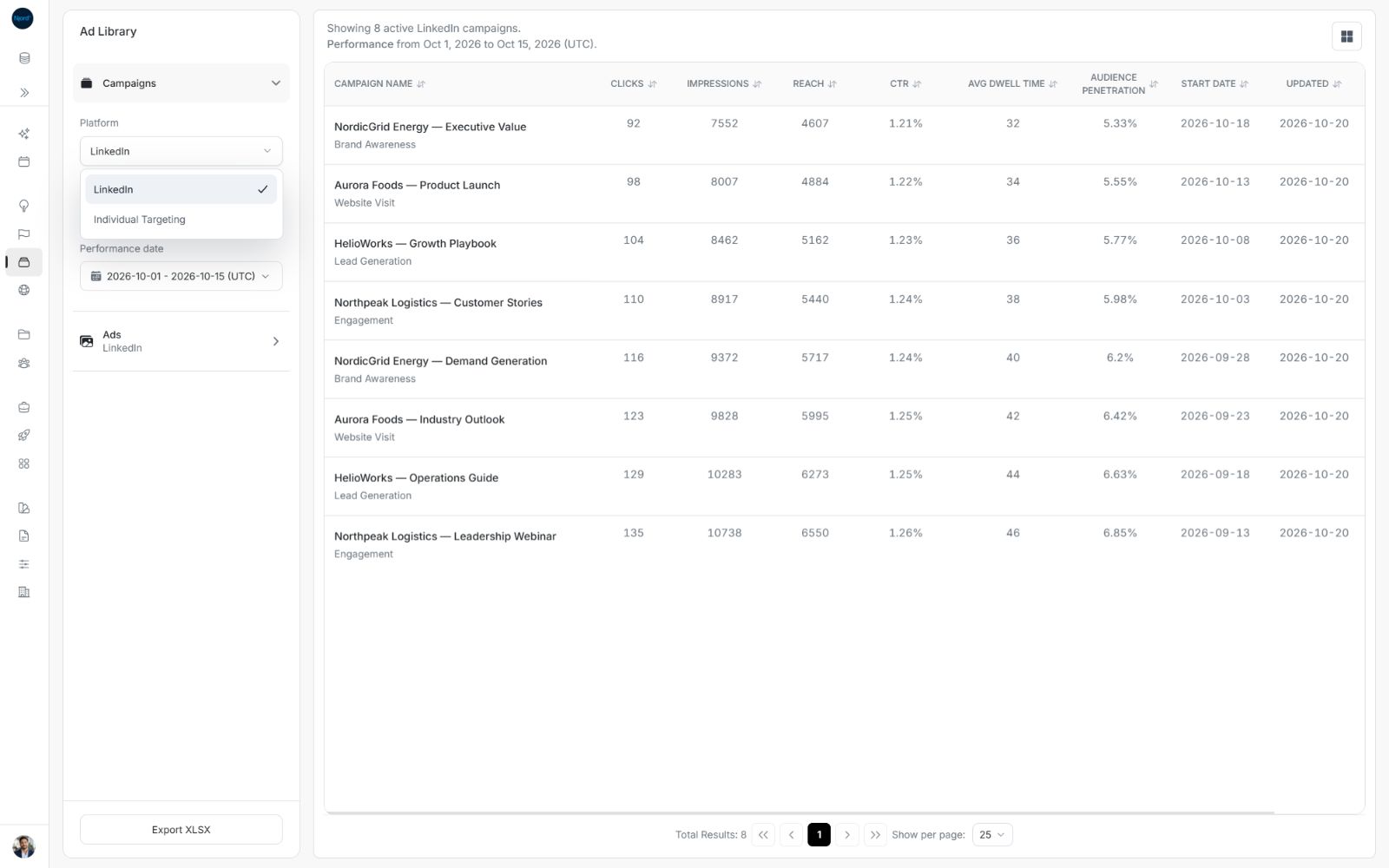
Task: Click the Total Results: 8 label
Action: (x=710, y=835)
